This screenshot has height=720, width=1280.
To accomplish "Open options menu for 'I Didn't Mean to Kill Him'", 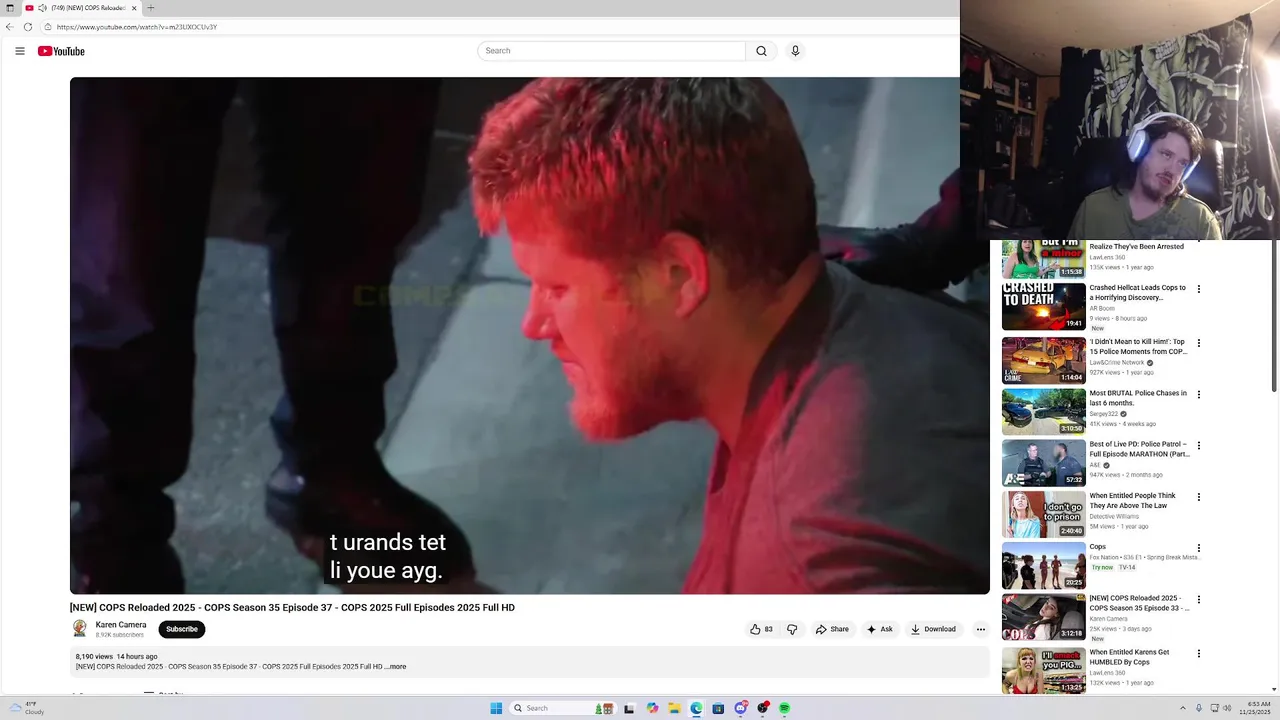I will coord(1199,343).
